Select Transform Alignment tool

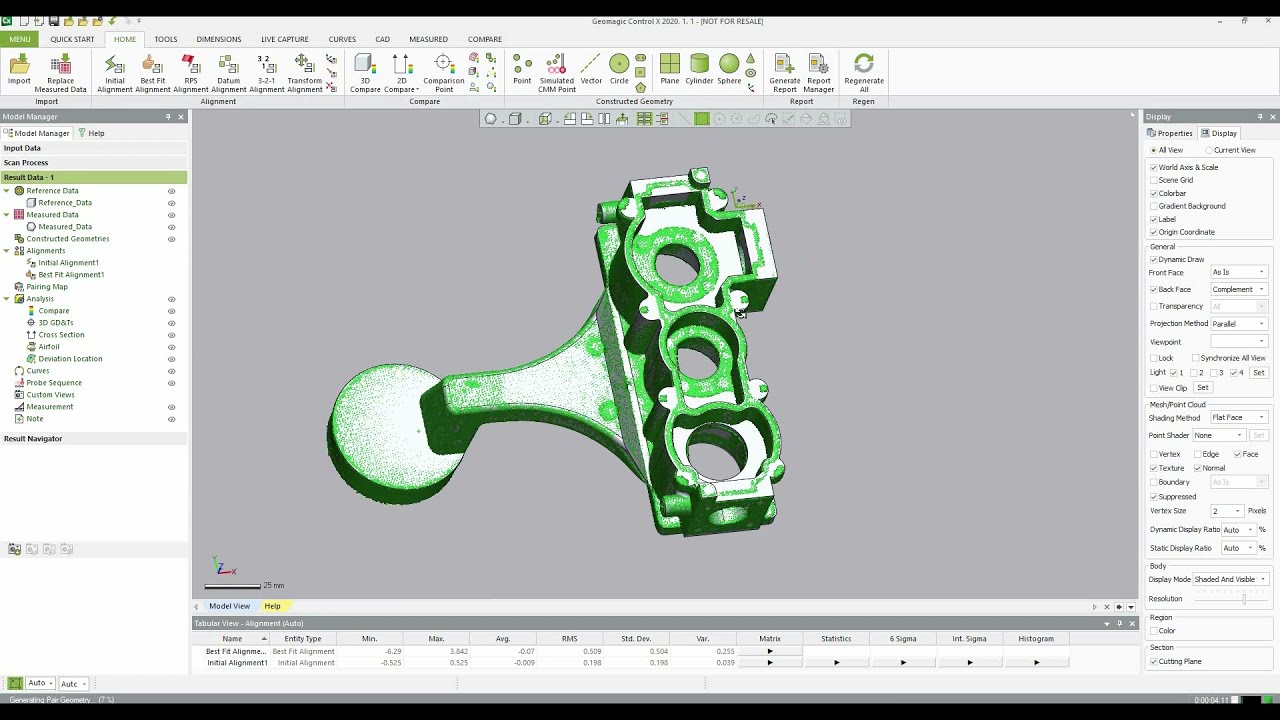pyautogui.click(x=304, y=73)
